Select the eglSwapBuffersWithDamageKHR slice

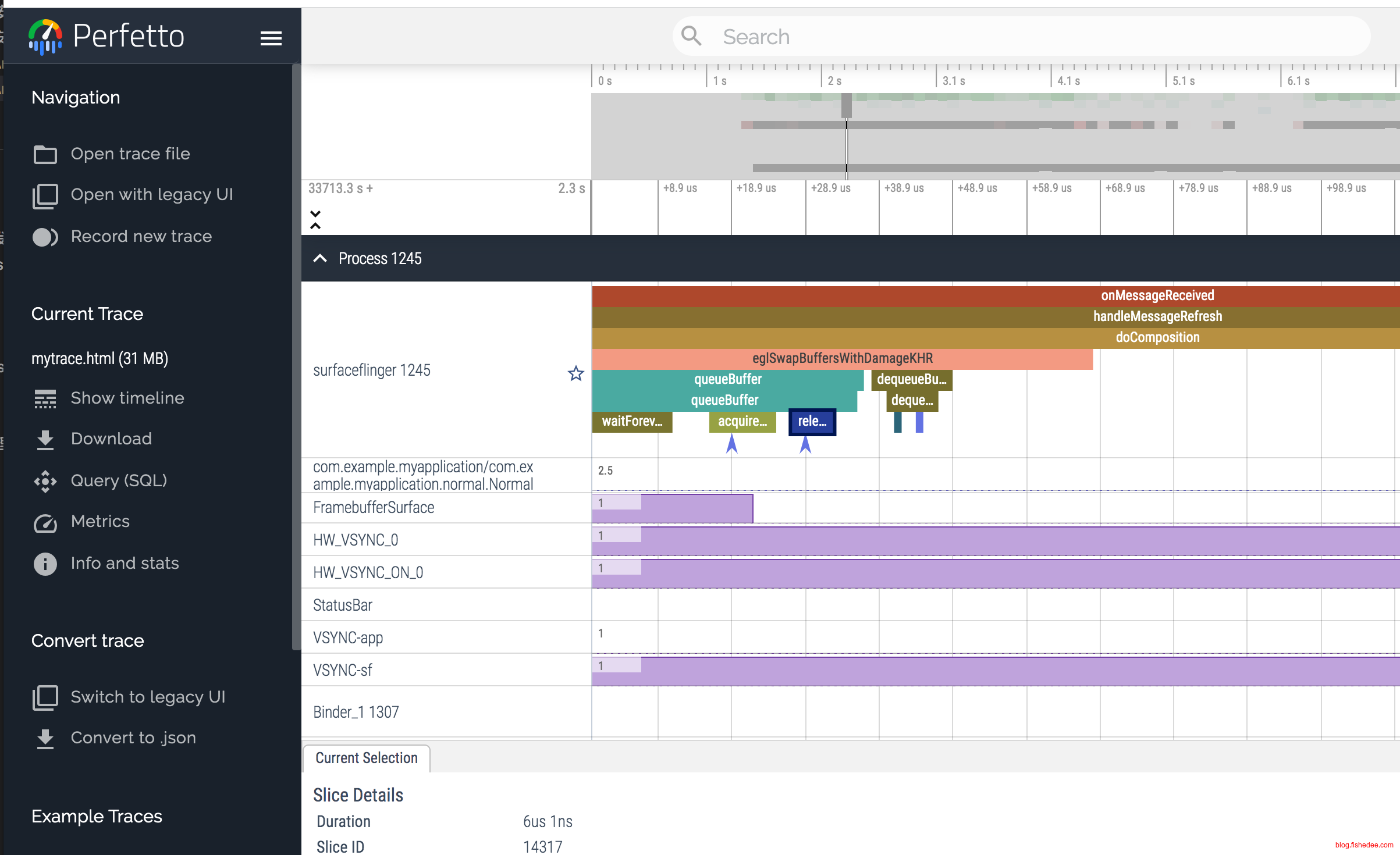click(842, 358)
